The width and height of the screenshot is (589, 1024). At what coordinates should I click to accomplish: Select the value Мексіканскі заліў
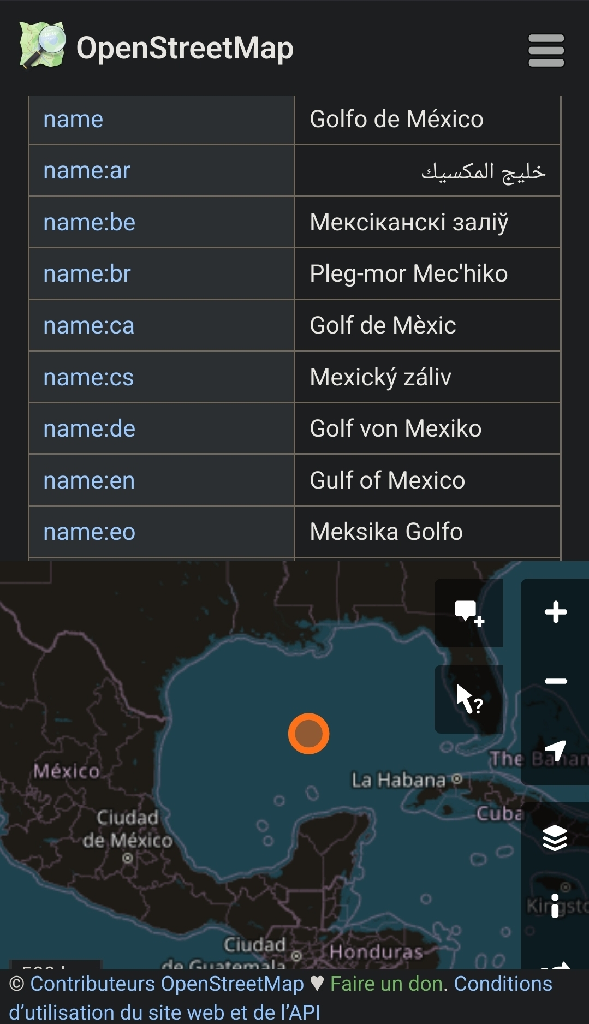tap(409, 222)
